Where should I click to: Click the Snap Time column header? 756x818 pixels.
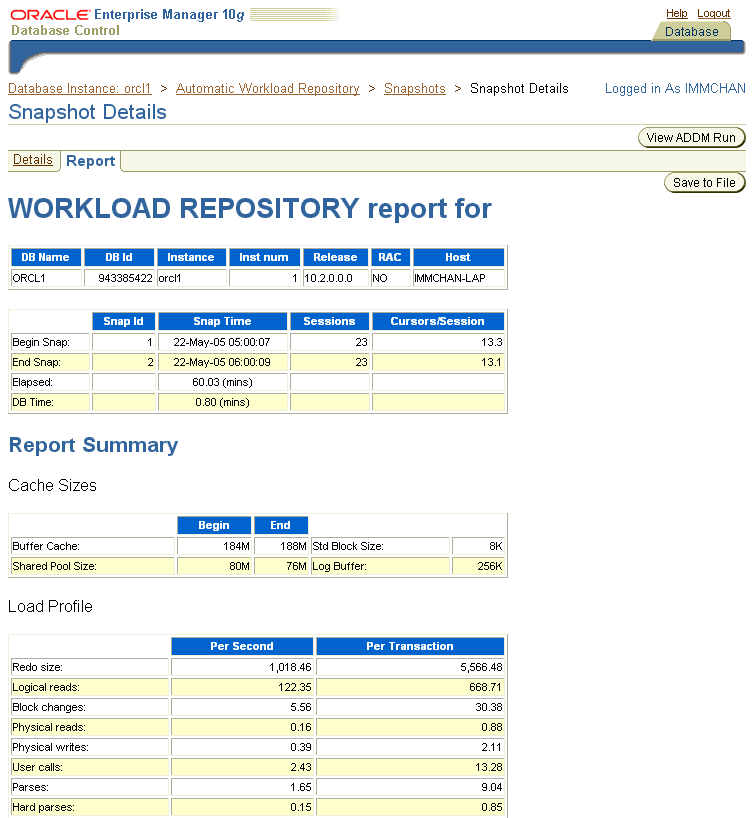(222, 321)
